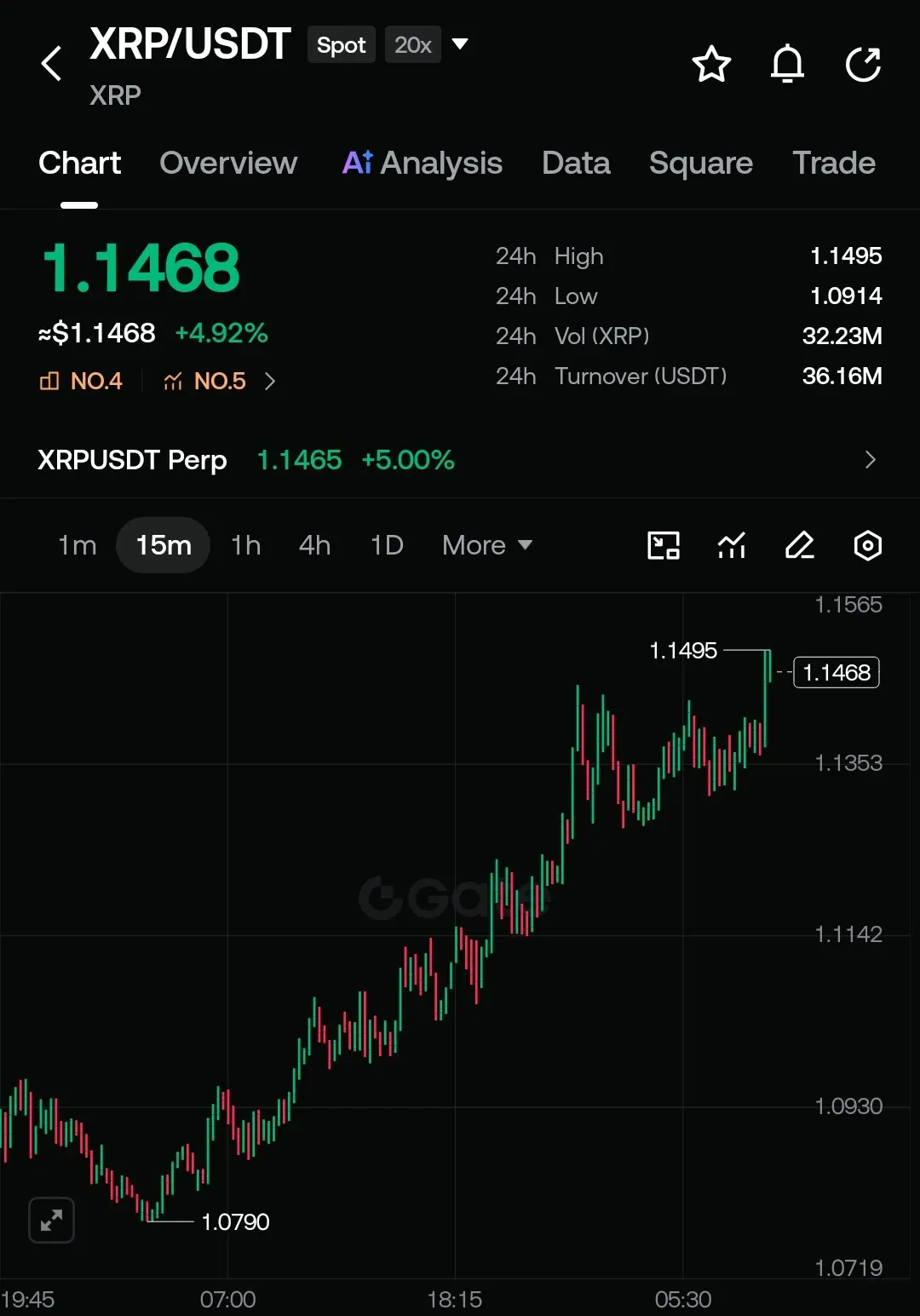This screenshot has height=1316, width=920.
Task: Open the Trade tab
Action: pos(834,163)
